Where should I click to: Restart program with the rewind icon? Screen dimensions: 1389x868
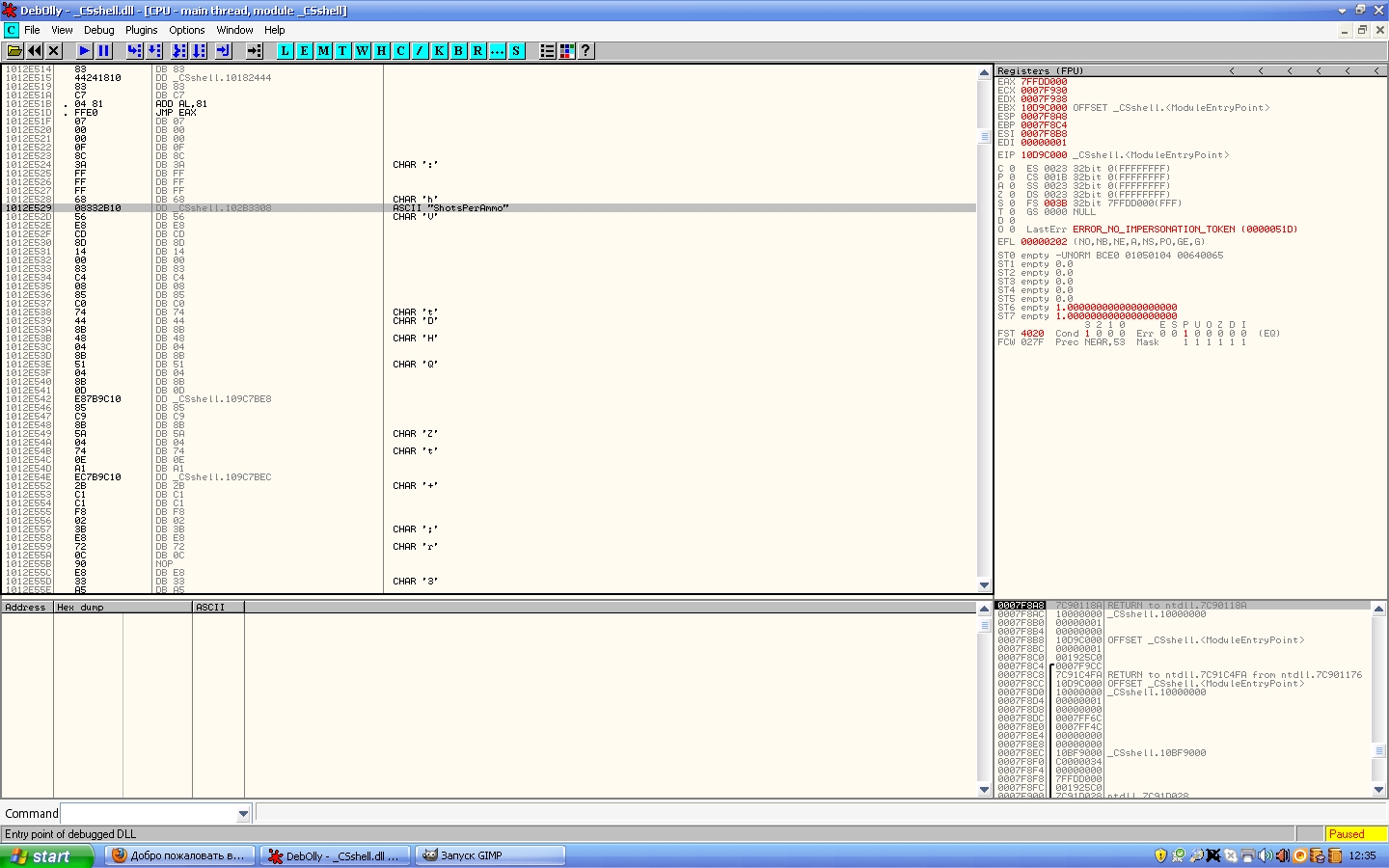pos(35,51)
